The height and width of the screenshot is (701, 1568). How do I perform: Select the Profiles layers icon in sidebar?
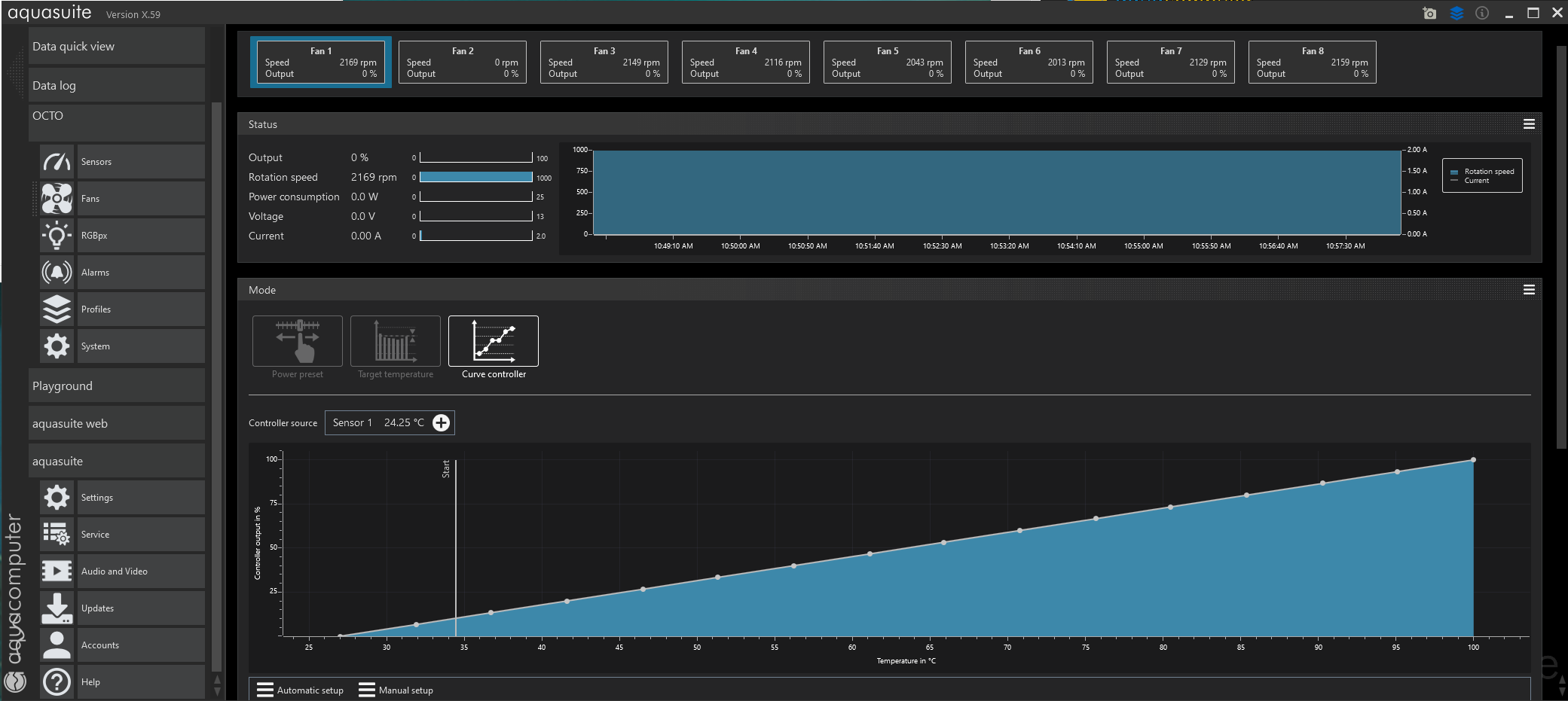(x=57, y=309)
